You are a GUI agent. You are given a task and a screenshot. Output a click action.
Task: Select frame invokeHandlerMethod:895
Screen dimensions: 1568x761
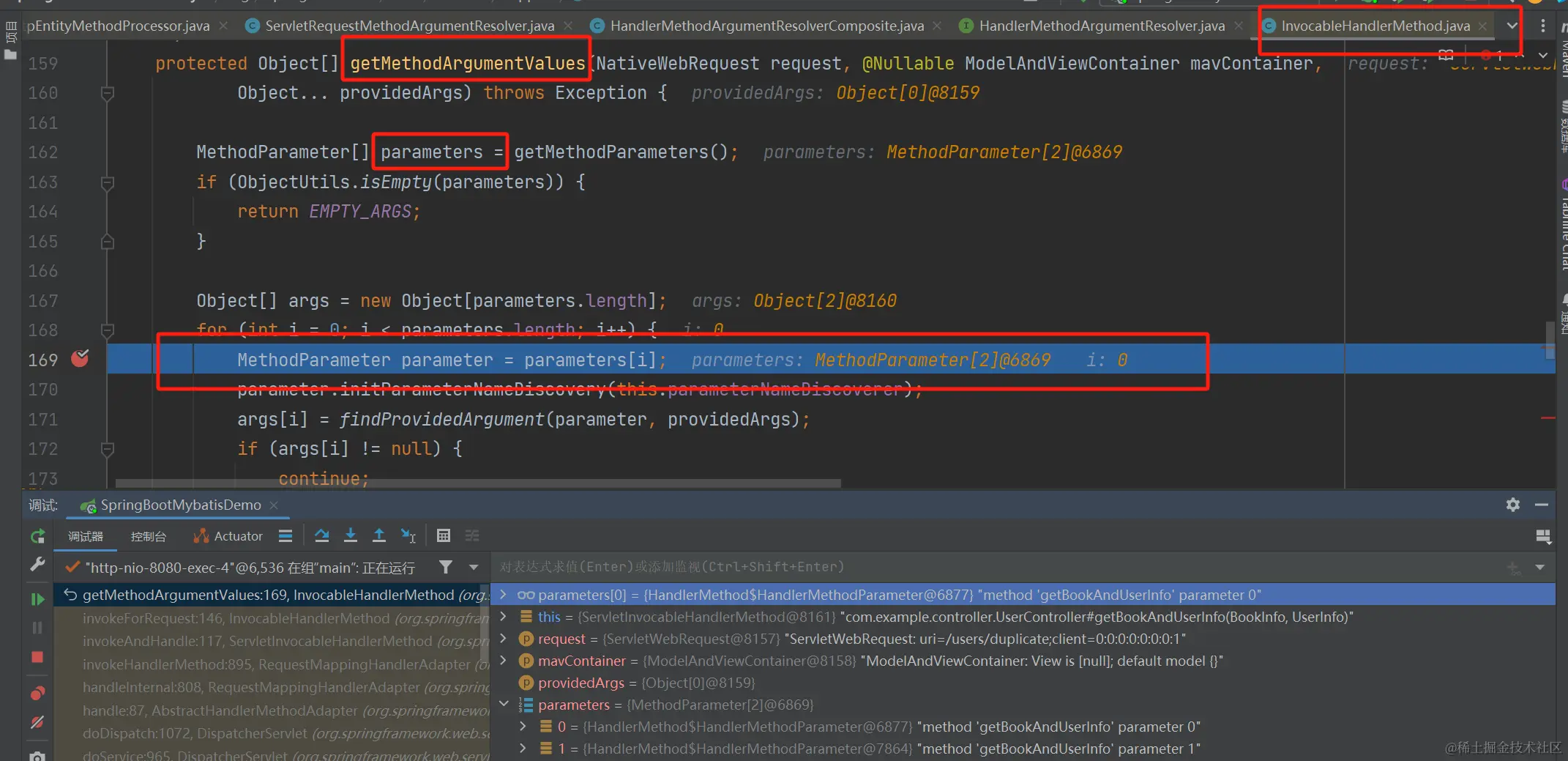pyautogui.click(x=271, y=664)
